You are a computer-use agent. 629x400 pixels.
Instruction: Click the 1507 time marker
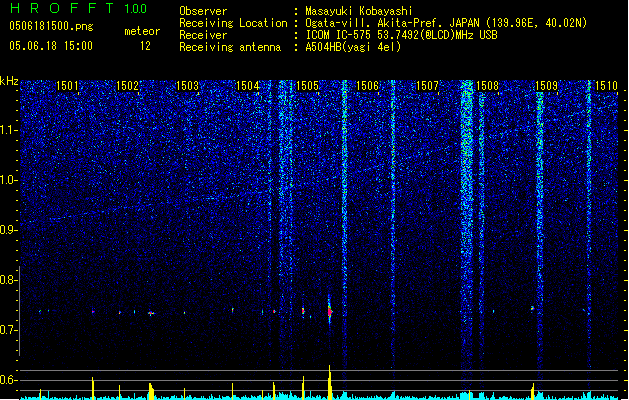tap(428, 86)
